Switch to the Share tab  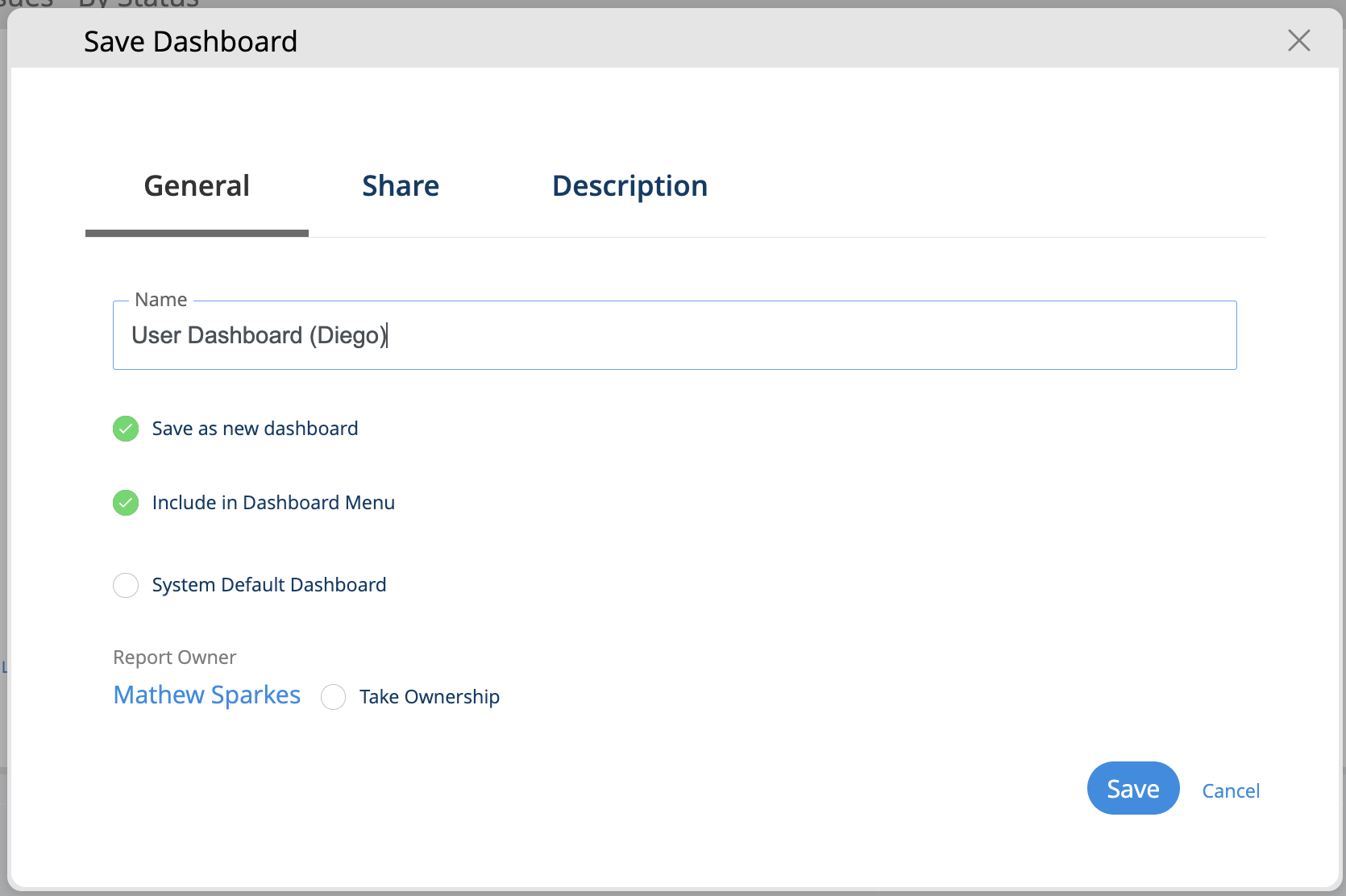[401, 185]
